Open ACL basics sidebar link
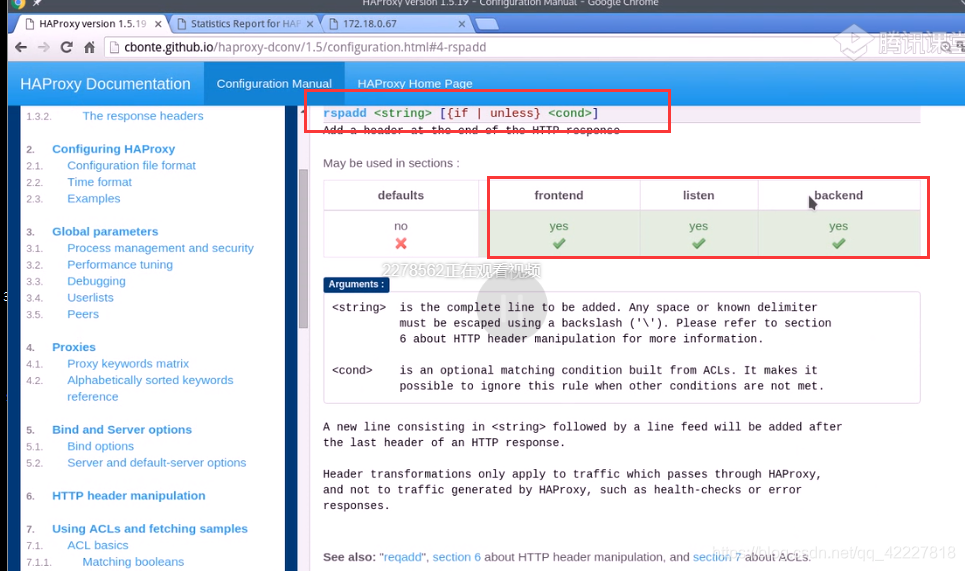This screenshot has width=965, height=571. click(x=98, y=545)
